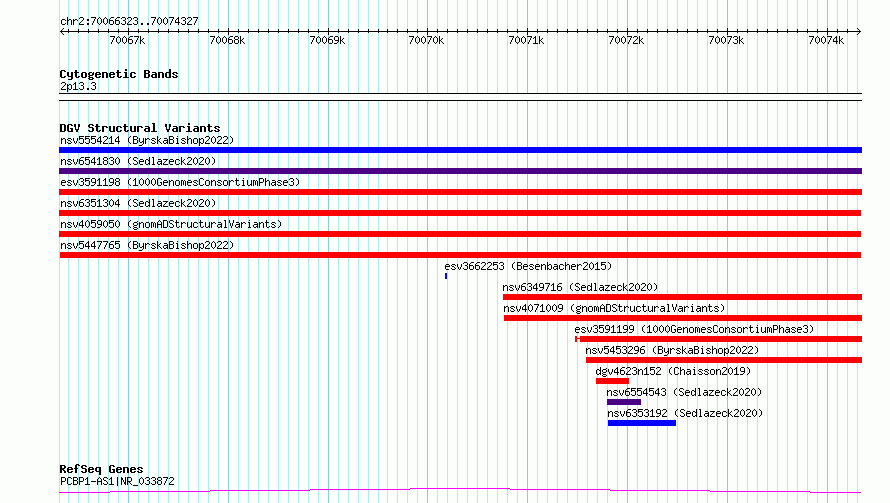Click the 70071k ruler tick label
The image size is (890, 503).
click(526, 41)
